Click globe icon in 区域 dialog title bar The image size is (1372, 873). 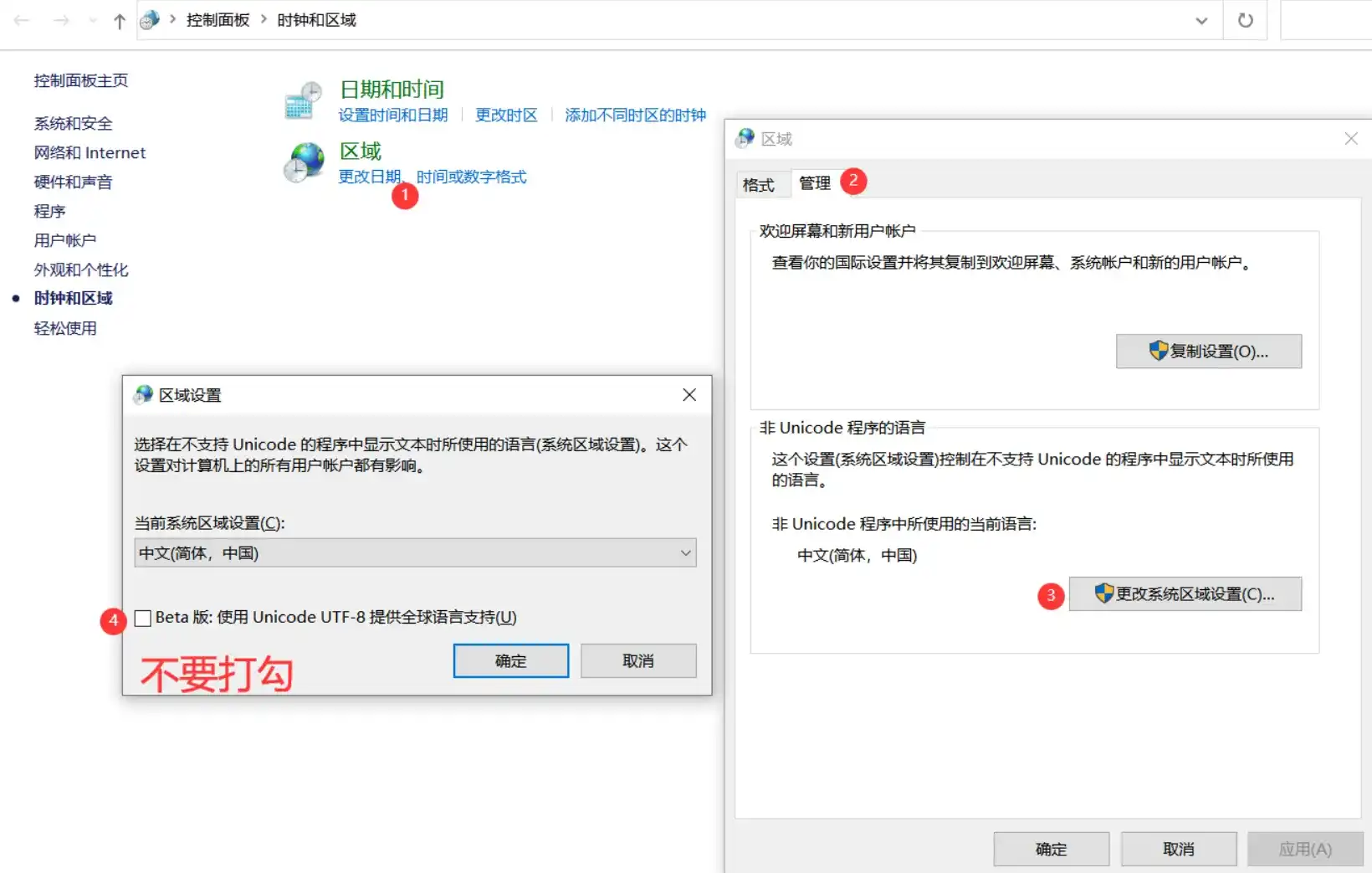click(745, 138)
